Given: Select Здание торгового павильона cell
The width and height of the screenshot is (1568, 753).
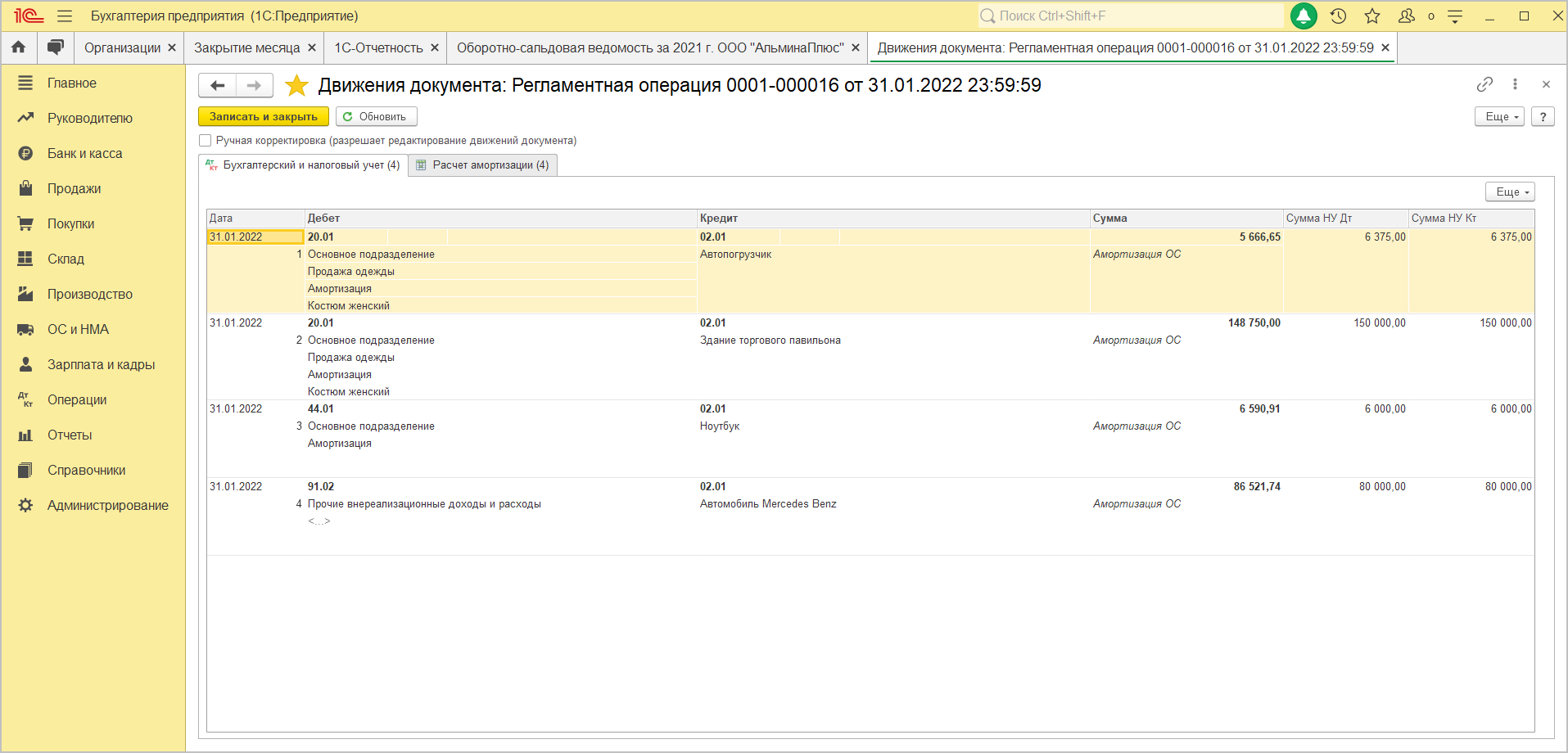Looking at the screenshot, I should (x=893, y=340).
